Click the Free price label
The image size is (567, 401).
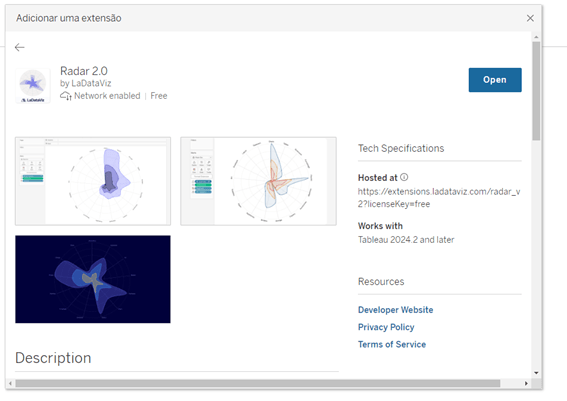[x=159, y=96]
